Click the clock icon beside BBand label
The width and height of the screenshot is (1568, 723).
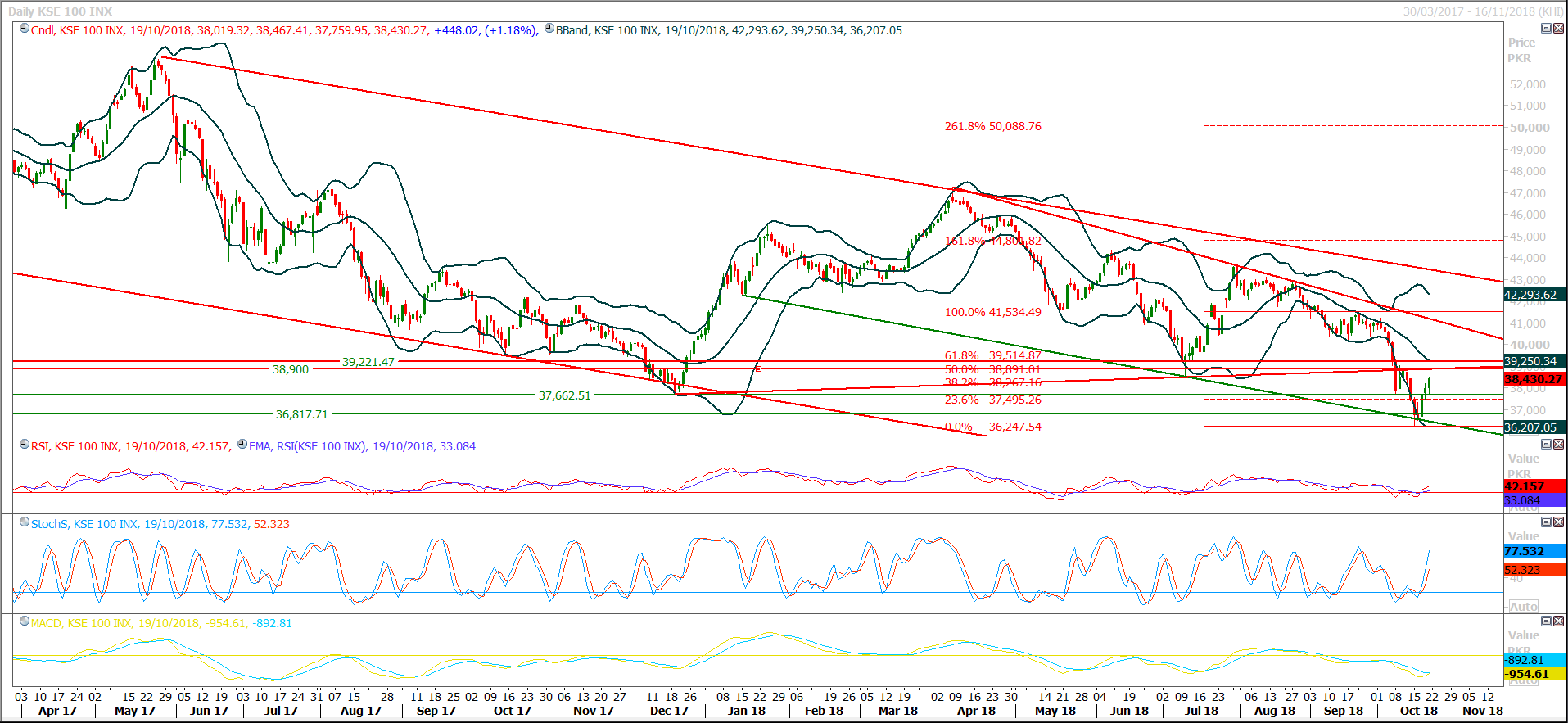pos(549,29)
